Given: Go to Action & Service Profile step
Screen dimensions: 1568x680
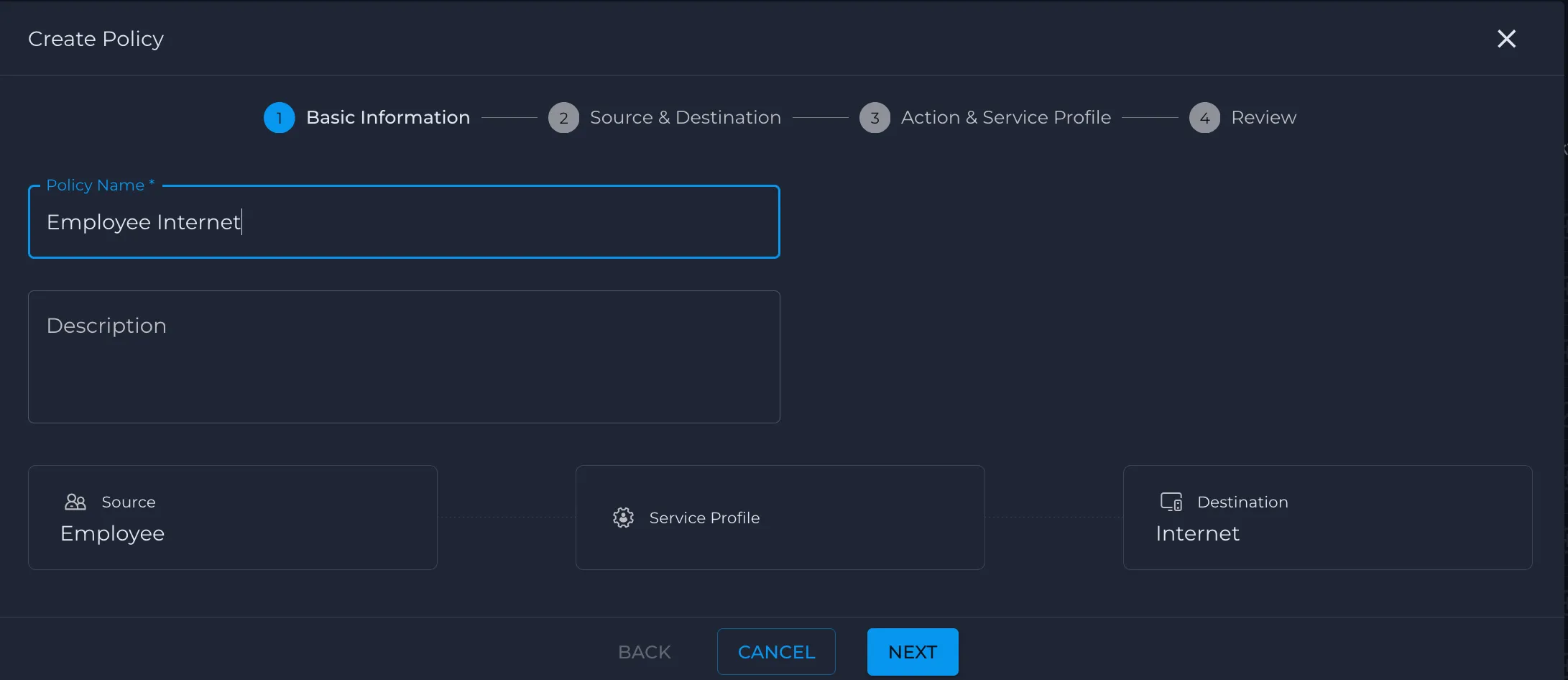Looking at the screenshot, I should (x=1006, y=117).
